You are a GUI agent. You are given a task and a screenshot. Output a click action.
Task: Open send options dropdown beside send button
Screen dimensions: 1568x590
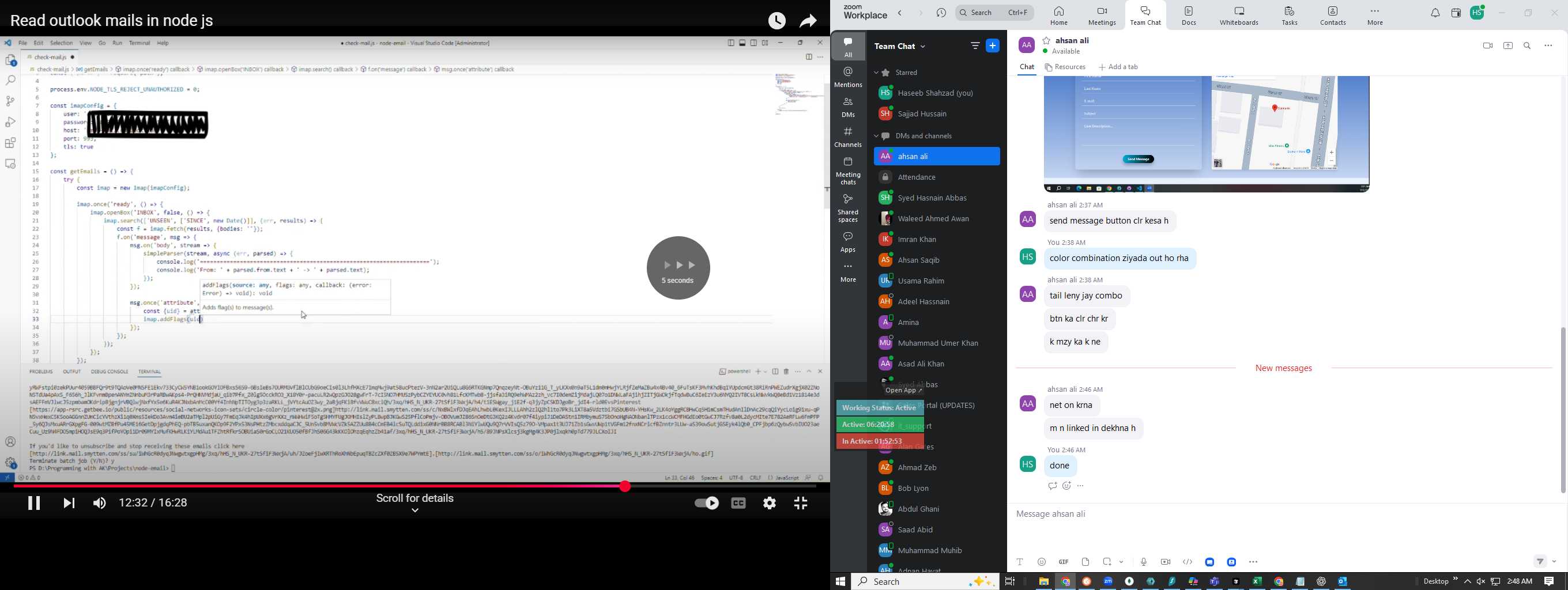(x=1554, y=562)
